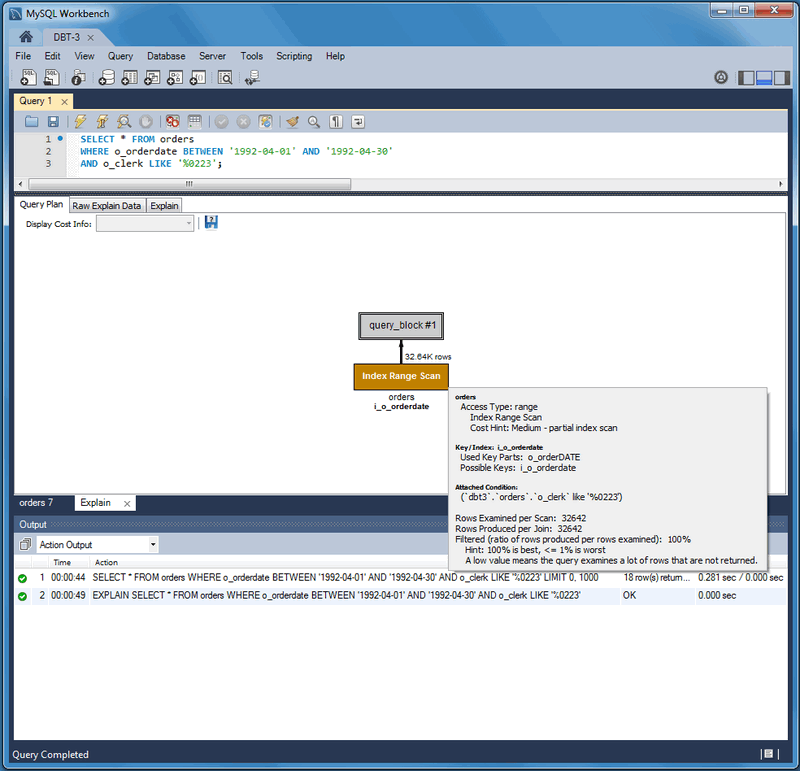Viewport: 800px width, 771px height.
Task: Execute the SQL script lightning icon
Action: tap(80, 121)
